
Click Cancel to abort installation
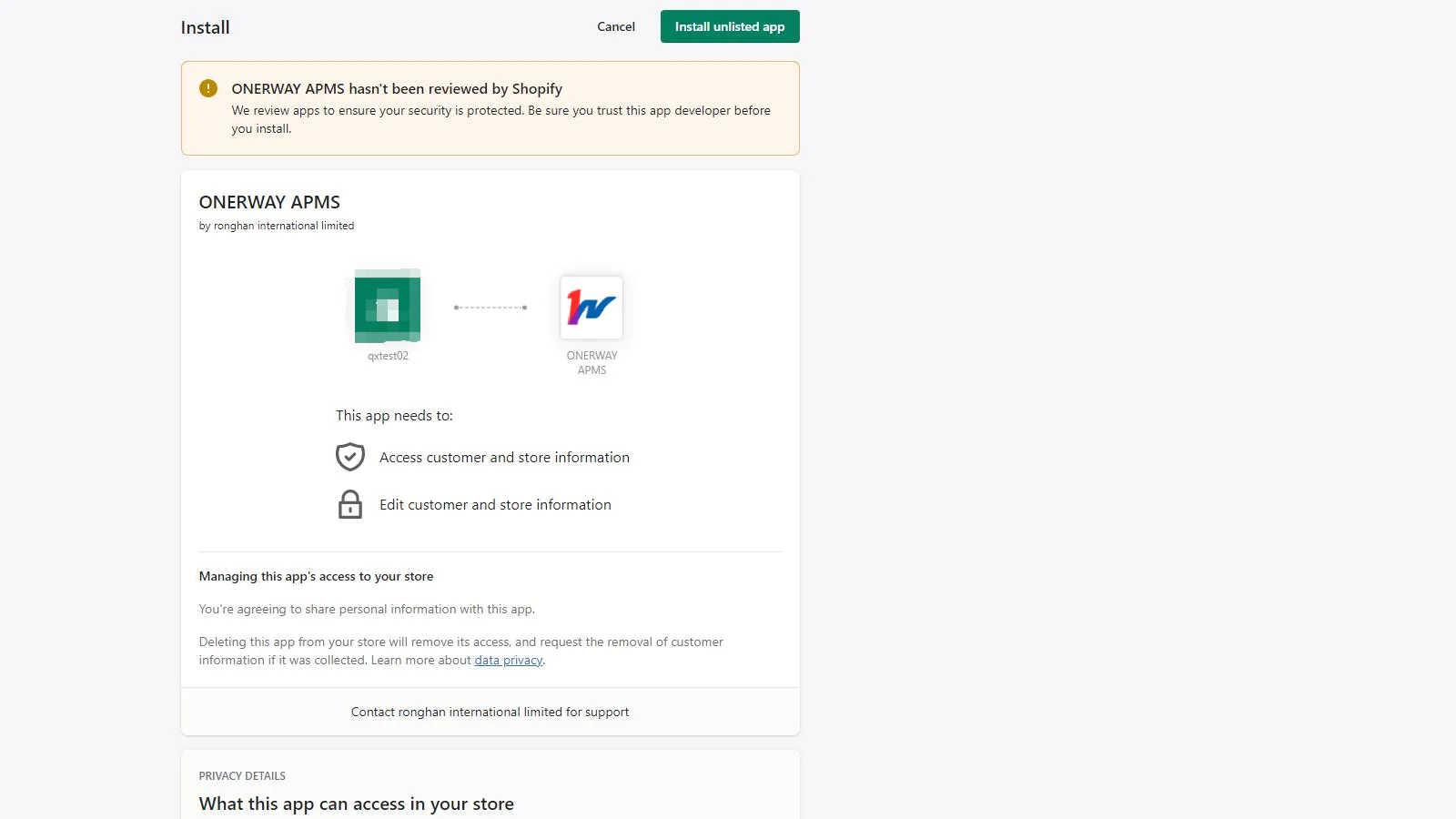616,26
